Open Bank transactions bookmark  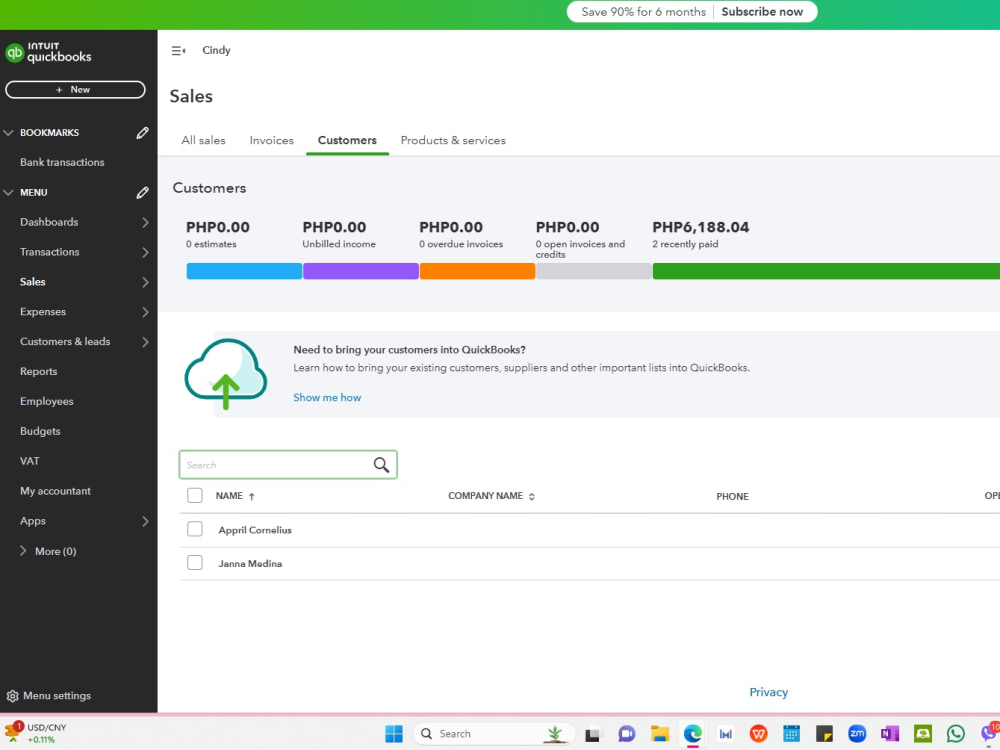click(62, 162)
